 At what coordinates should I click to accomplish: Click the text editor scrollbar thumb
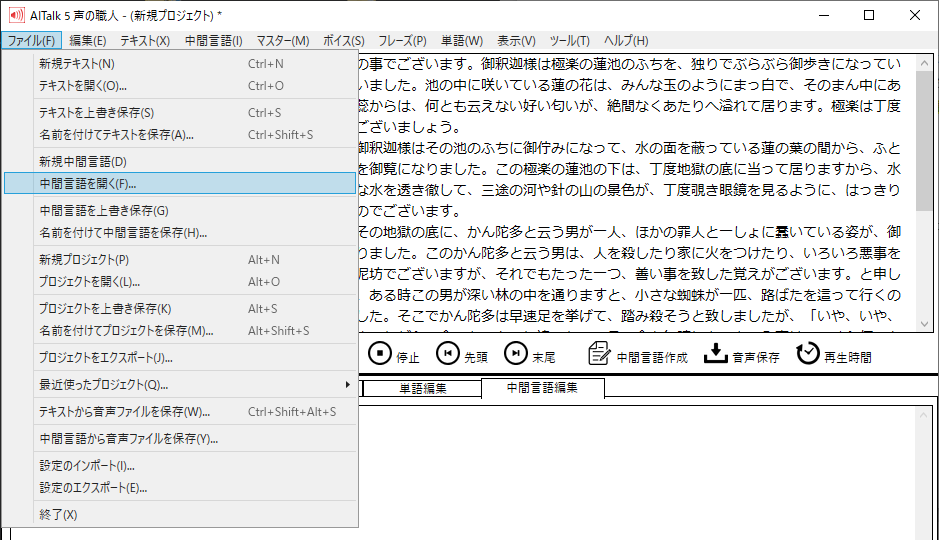point(924,141)
